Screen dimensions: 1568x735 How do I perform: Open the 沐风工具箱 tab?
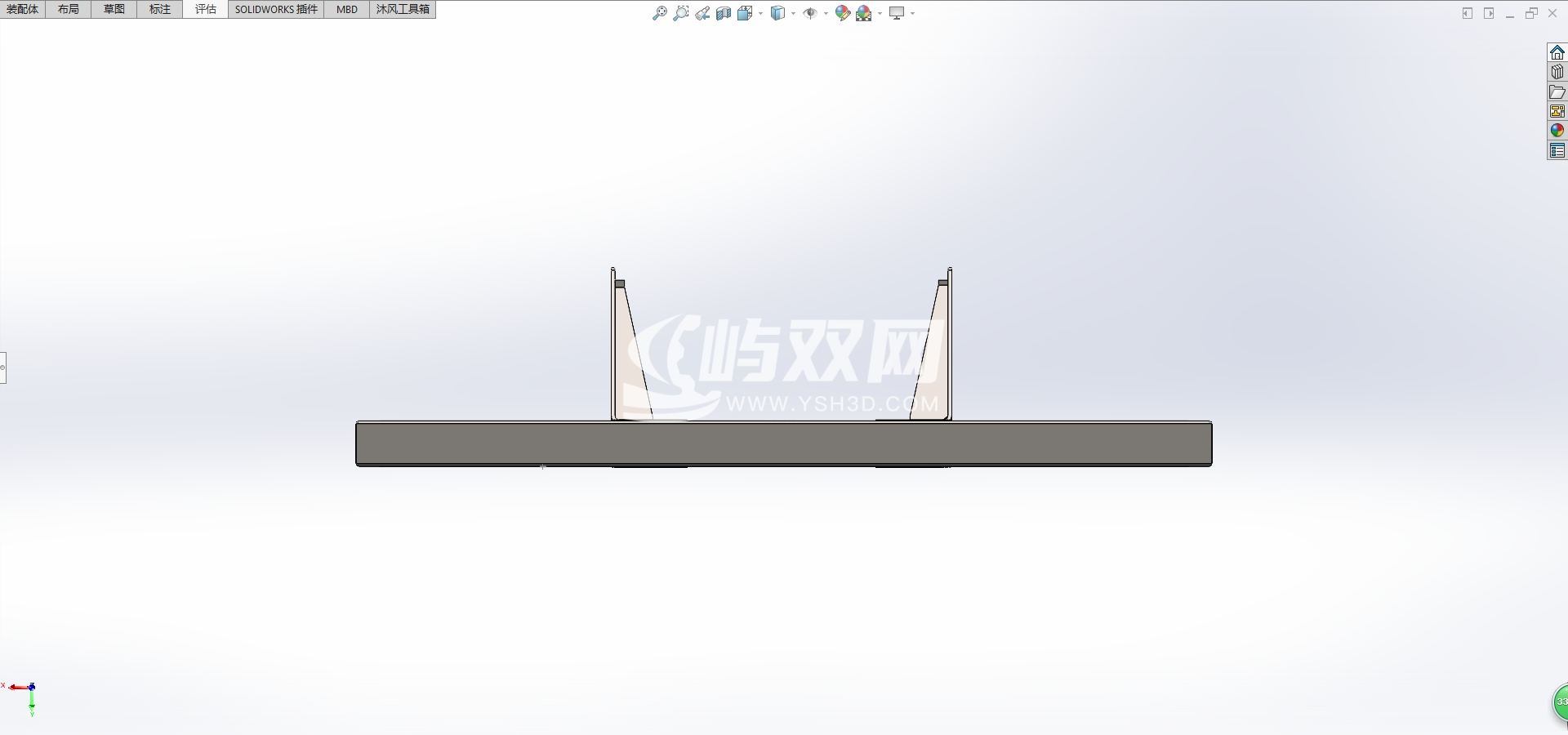click(403, 9)
